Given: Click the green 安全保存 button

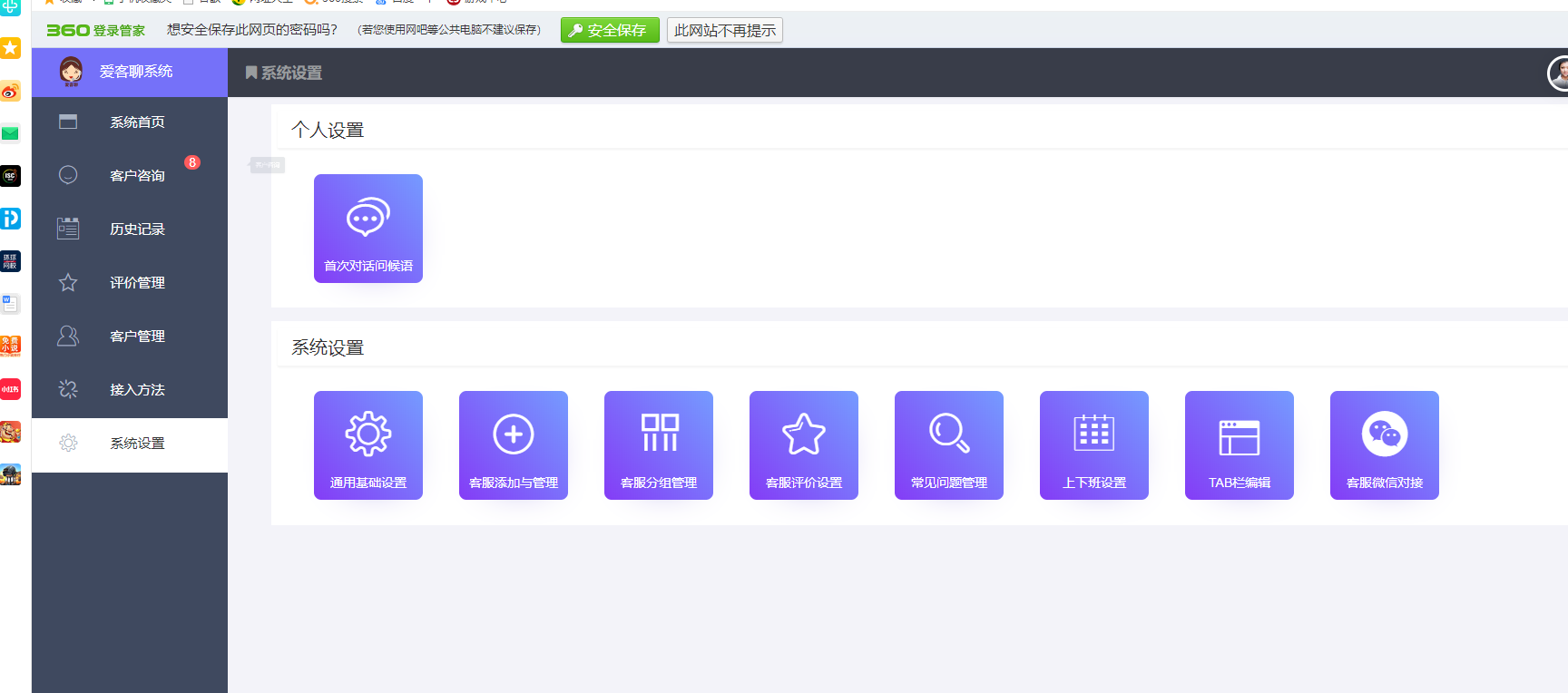Looking at the screenshot, I should [609, 31].
